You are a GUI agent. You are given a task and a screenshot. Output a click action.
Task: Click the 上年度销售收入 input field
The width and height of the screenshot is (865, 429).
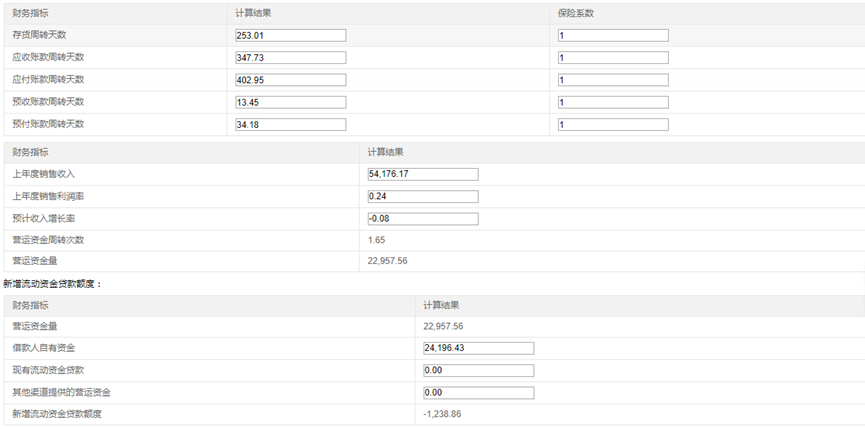click(x=423, y=174)
